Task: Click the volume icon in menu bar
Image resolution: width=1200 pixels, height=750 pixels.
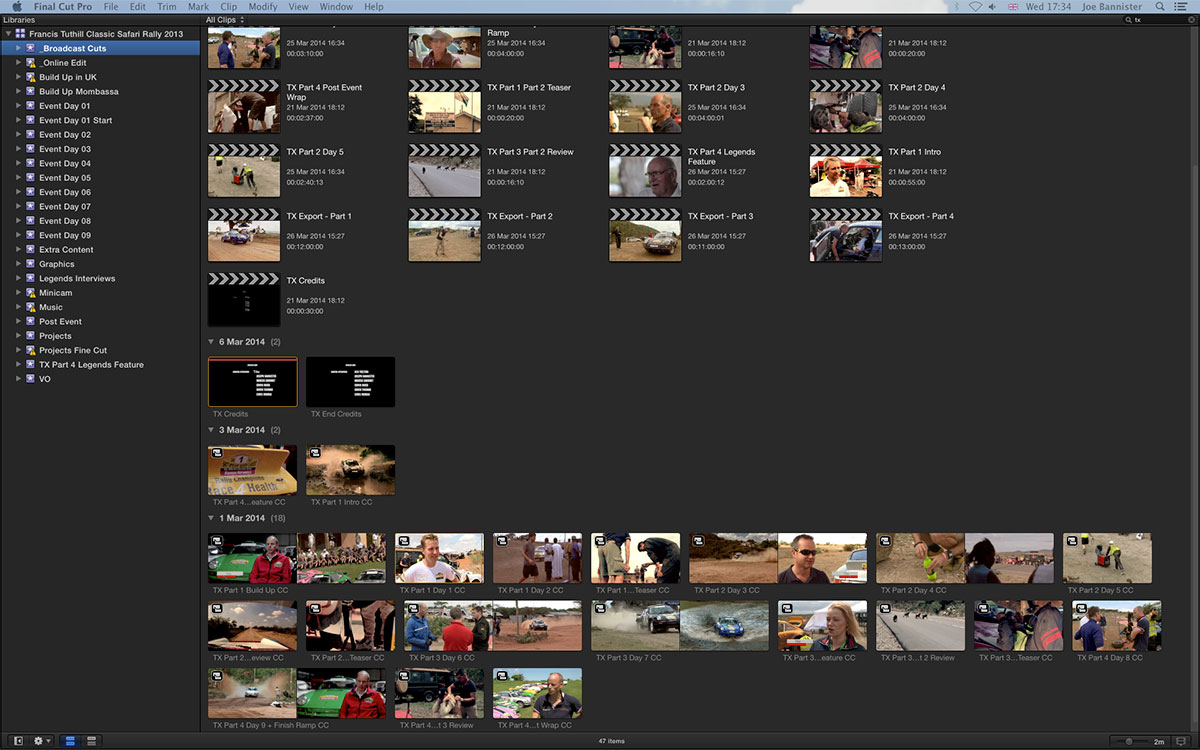Action: tap(993, 6)
